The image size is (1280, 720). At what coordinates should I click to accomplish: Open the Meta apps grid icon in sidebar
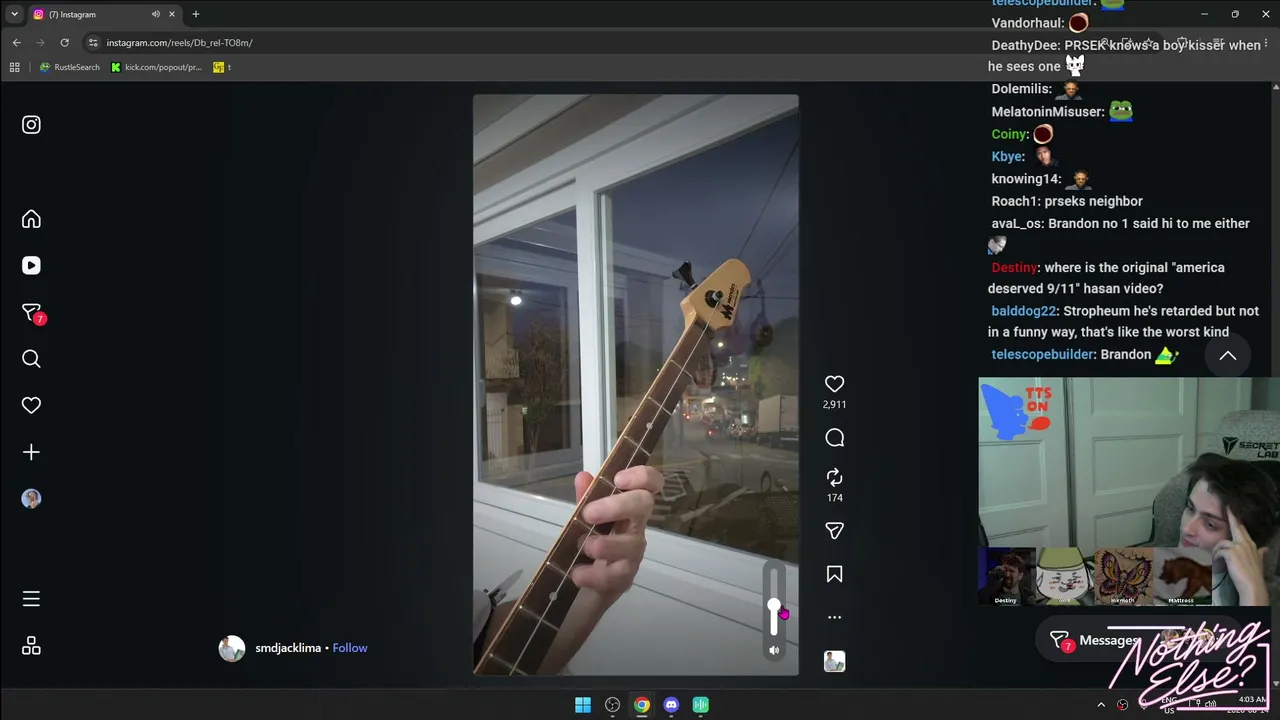click(31, 646)
